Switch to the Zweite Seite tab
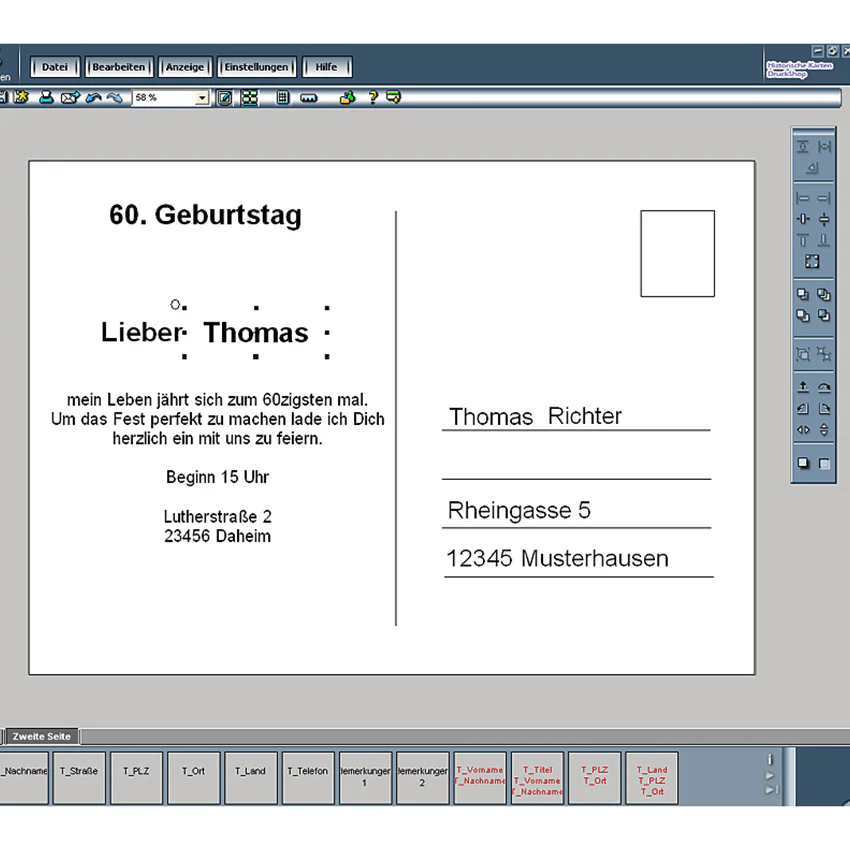 (42, 736)
